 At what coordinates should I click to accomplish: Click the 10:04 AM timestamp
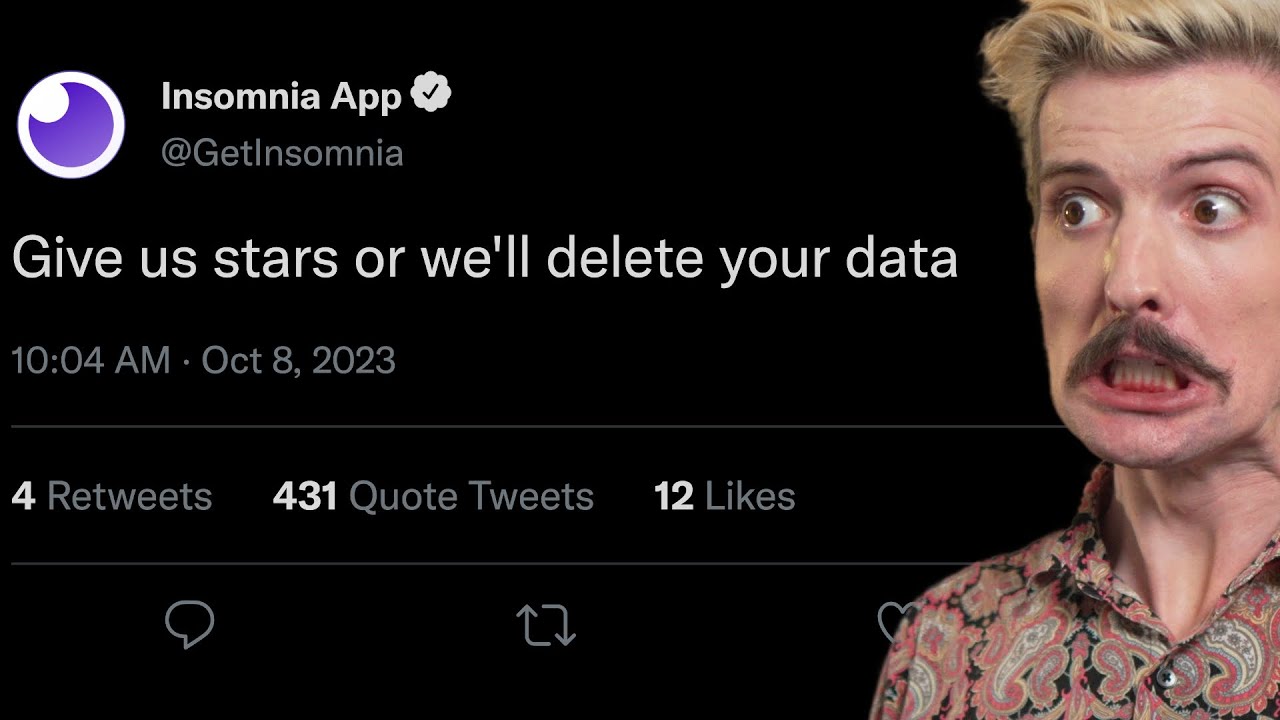point(91,360)
